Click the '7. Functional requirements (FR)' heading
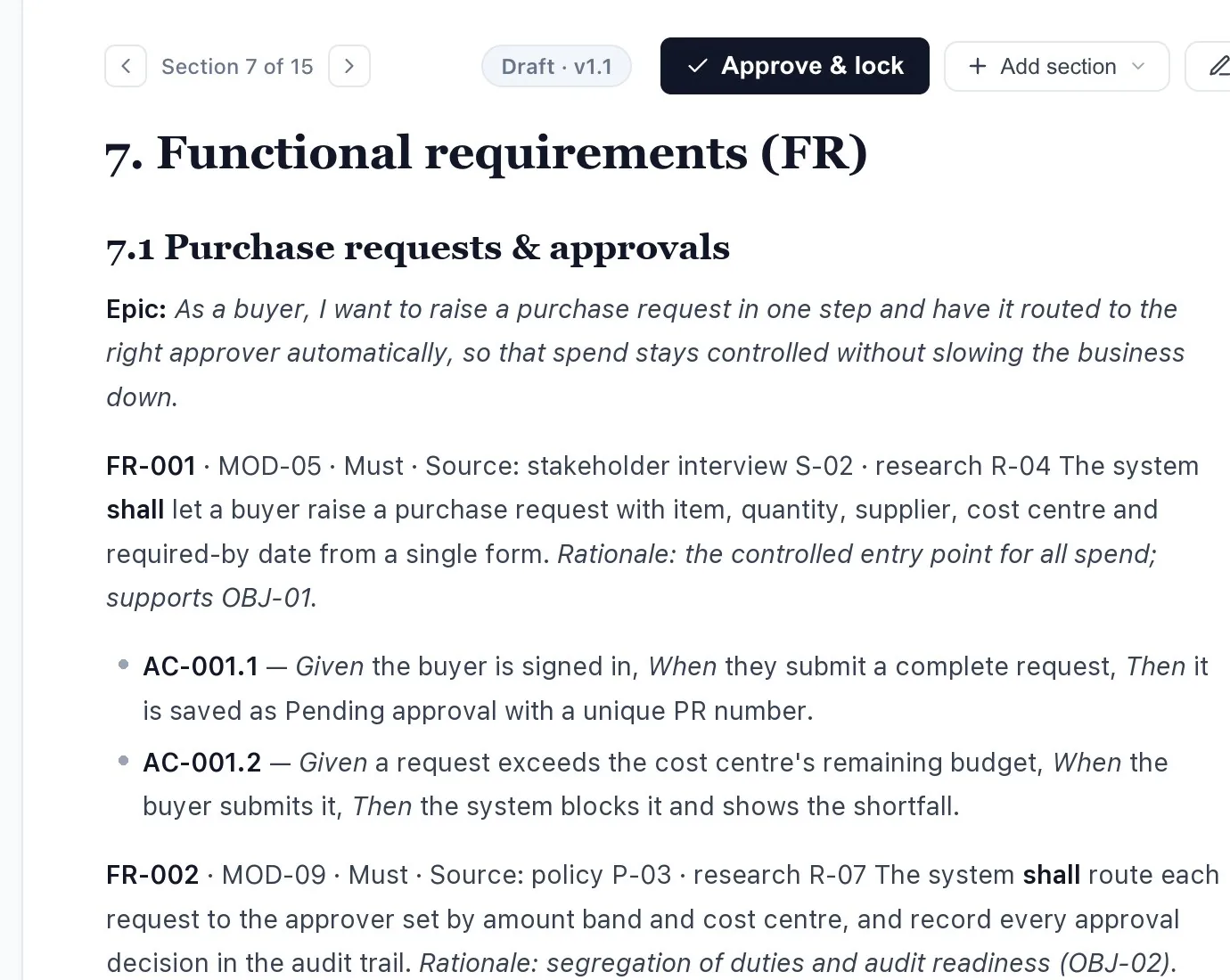Image resolution: width=1230 pixels, height=980 pixels. [x=487, y=152]
